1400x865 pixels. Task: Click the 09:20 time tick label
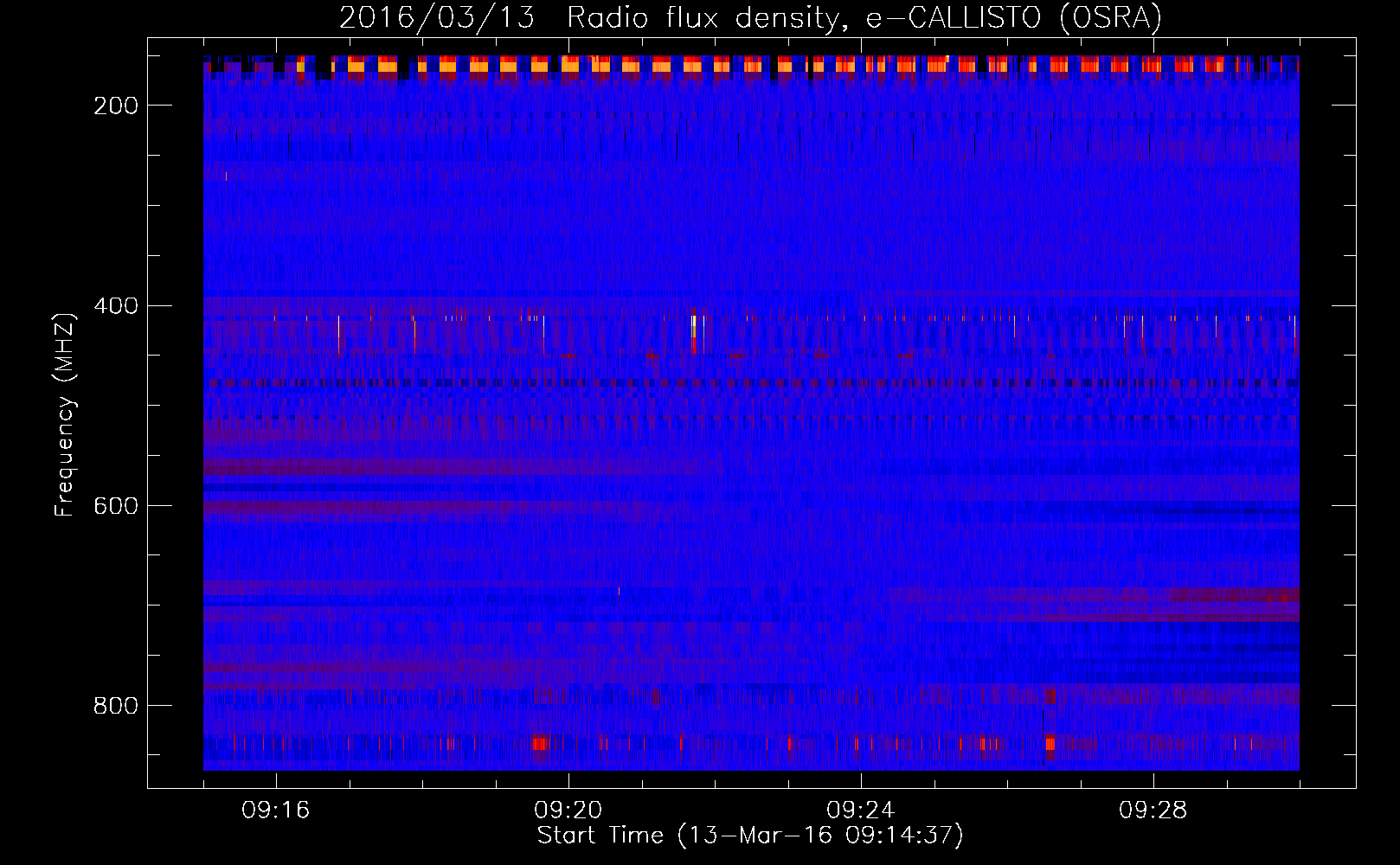[568, 811]
